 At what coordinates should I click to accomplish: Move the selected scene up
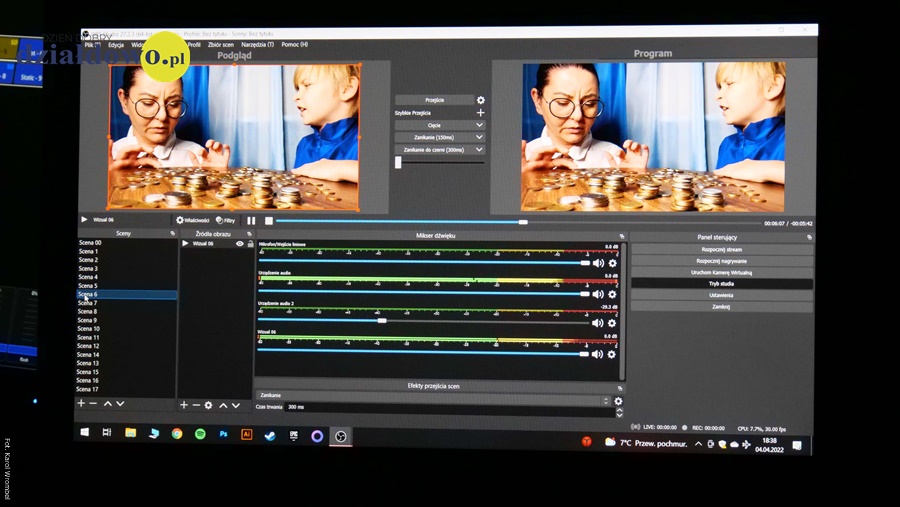107,404
